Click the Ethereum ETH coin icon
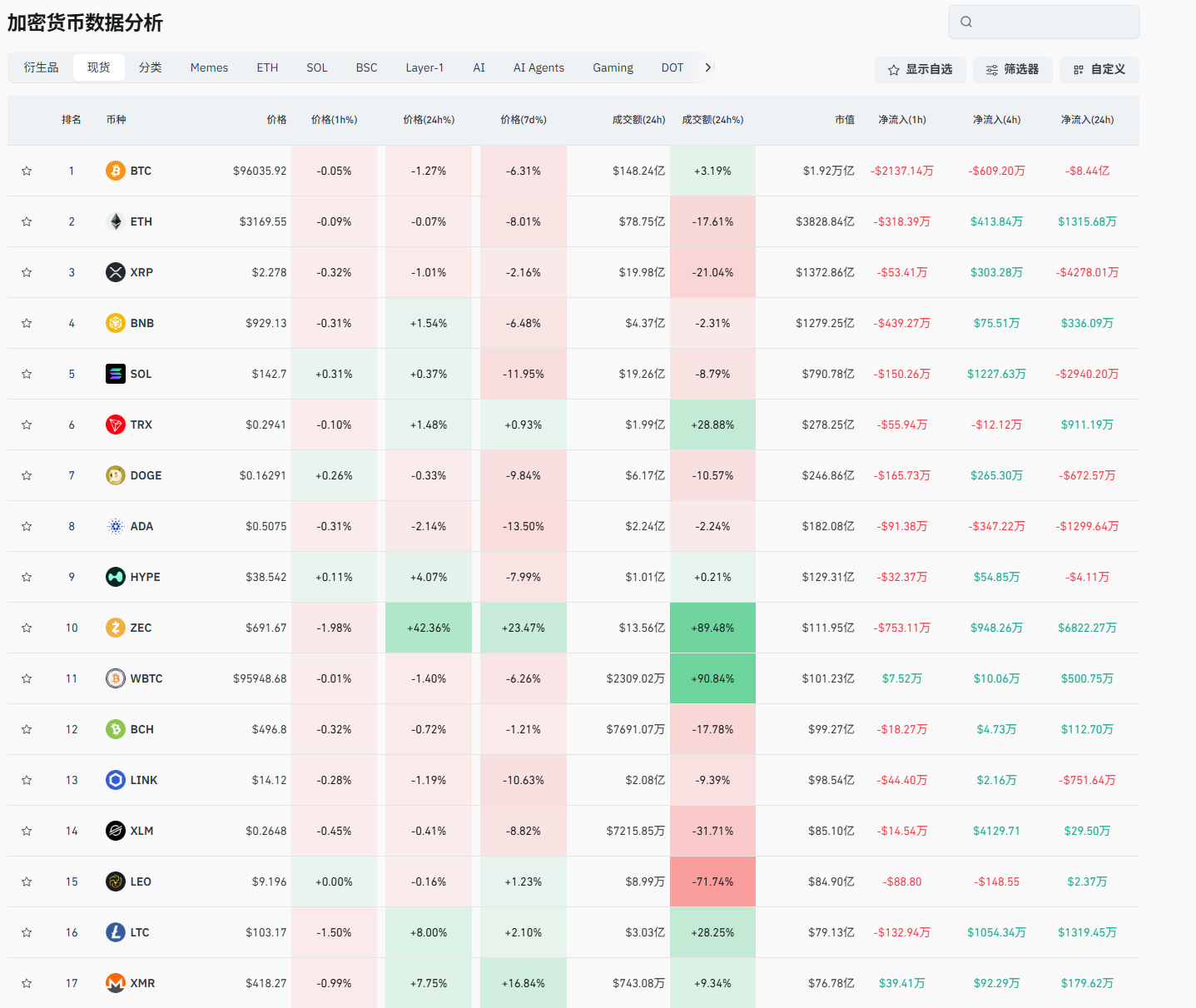This screenshot has width=1196, height=1008. click(116, 221)
